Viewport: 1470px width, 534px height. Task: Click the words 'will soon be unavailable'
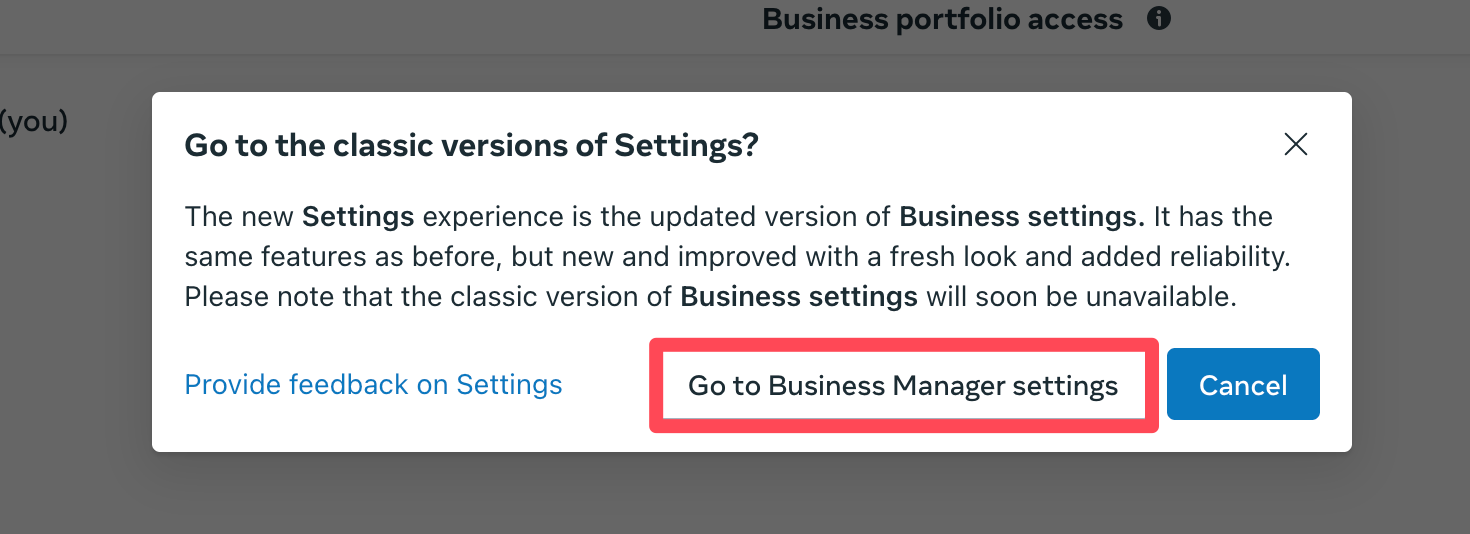point(1082,297)
